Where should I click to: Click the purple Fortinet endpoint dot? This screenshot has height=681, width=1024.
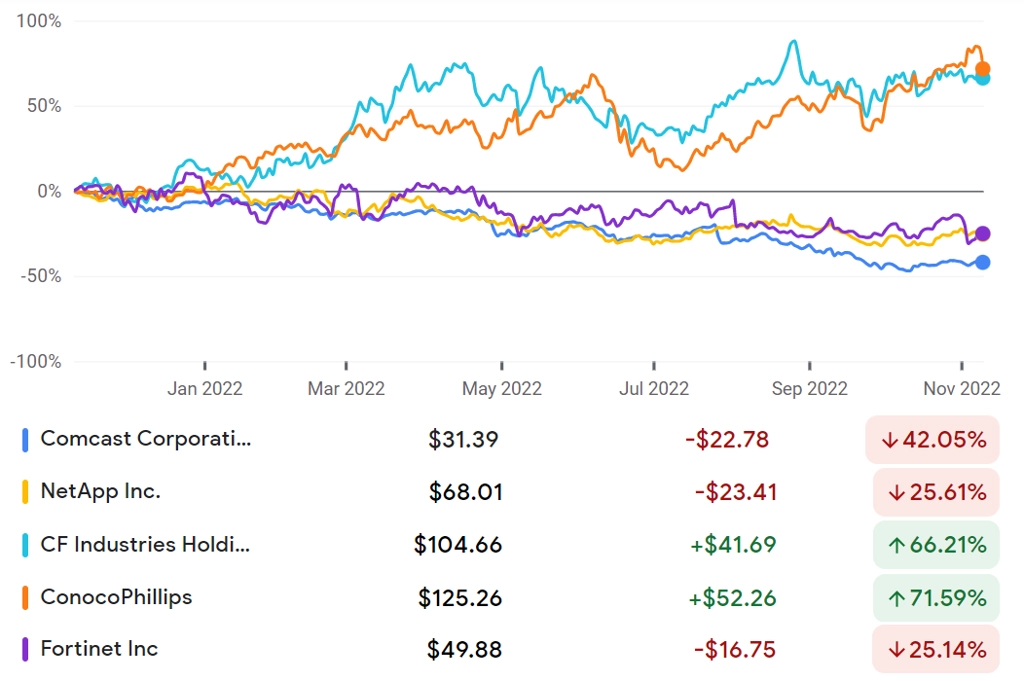pos(982,233)
